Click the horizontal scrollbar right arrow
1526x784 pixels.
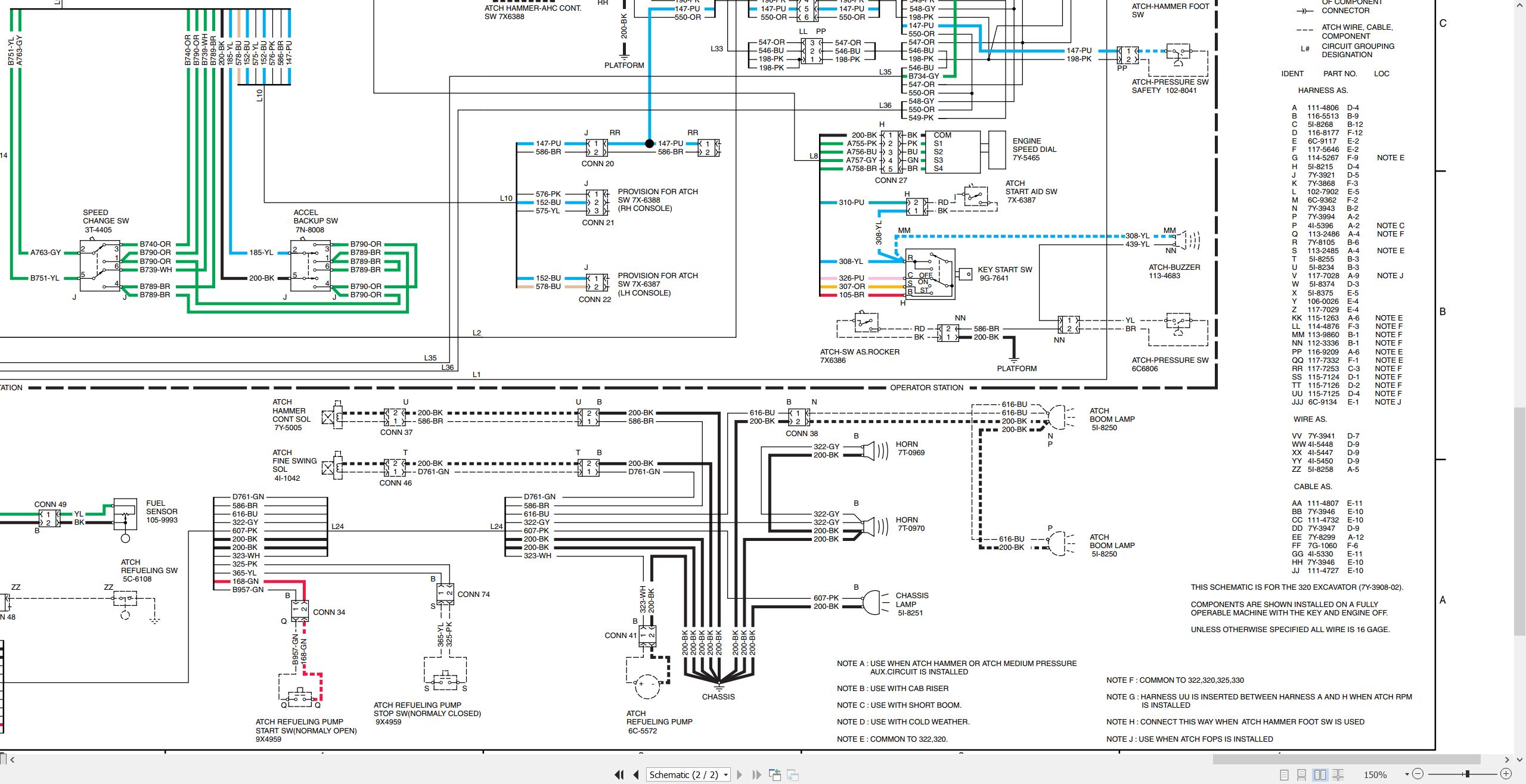pyautogui.click(x=1507, y=760)
